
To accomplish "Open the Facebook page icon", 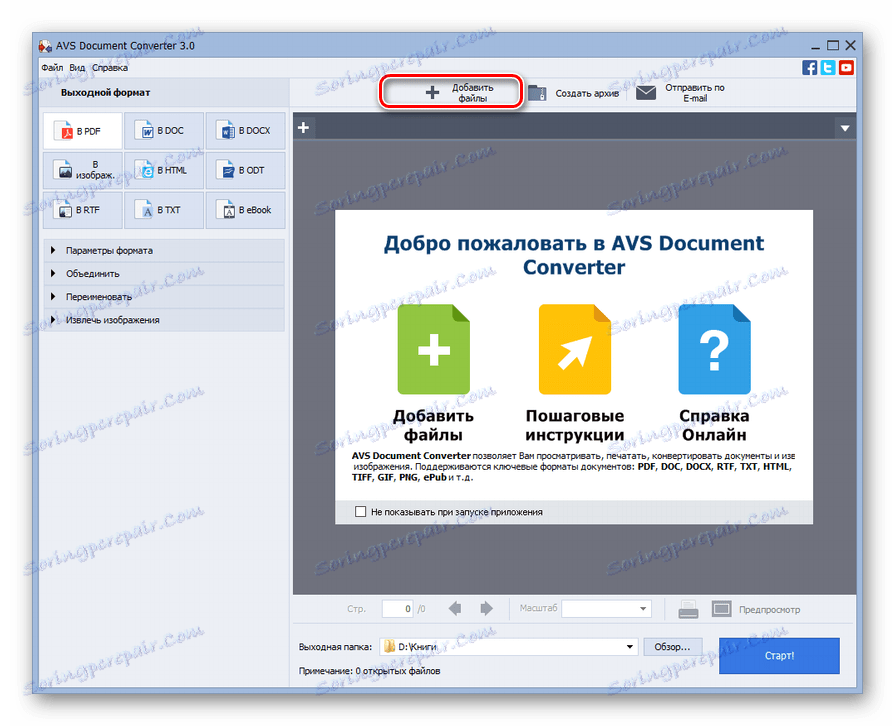I will pyautogui.click(x=809, y=67).
